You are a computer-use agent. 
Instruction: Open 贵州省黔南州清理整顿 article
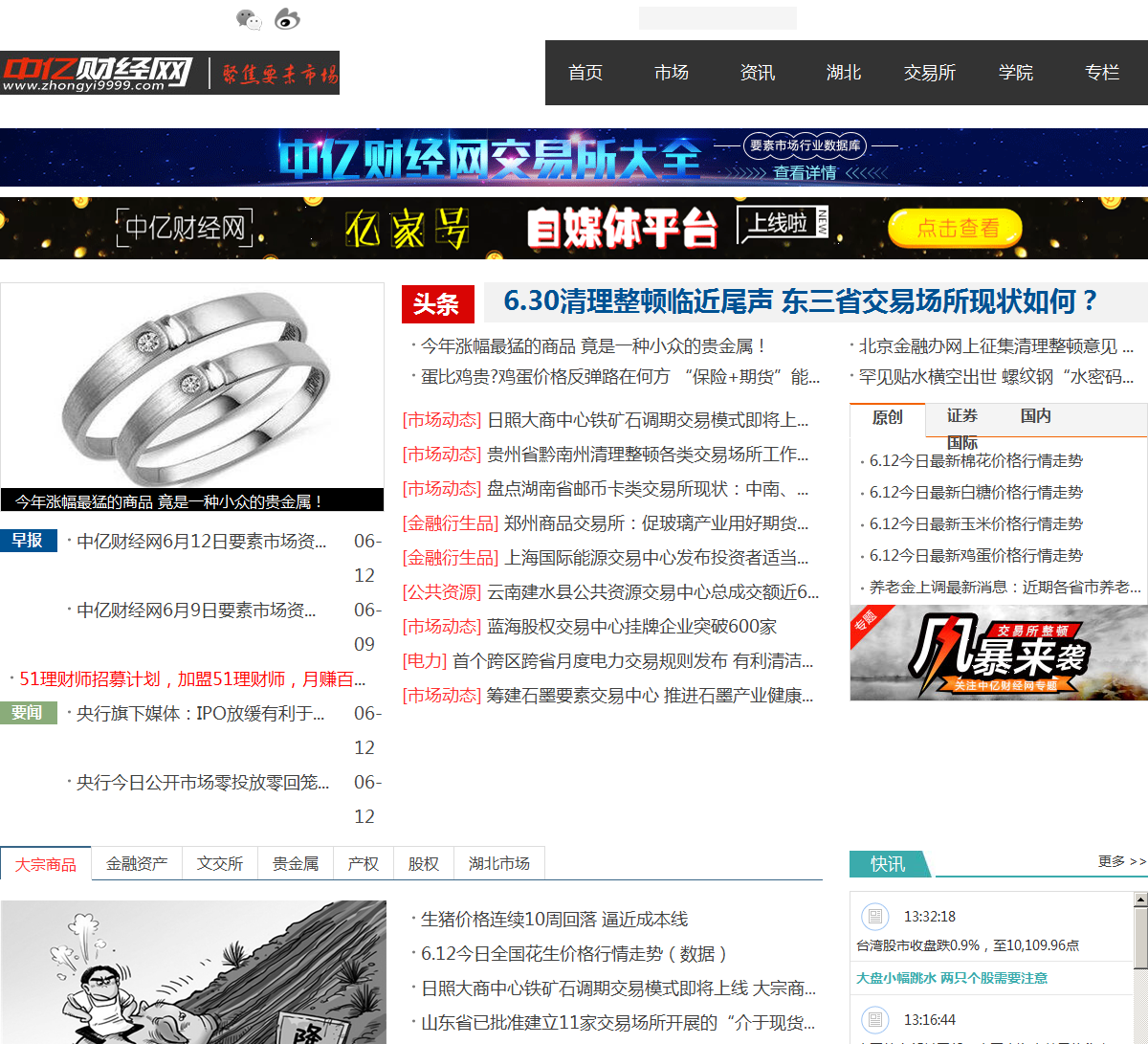point(648,455)
